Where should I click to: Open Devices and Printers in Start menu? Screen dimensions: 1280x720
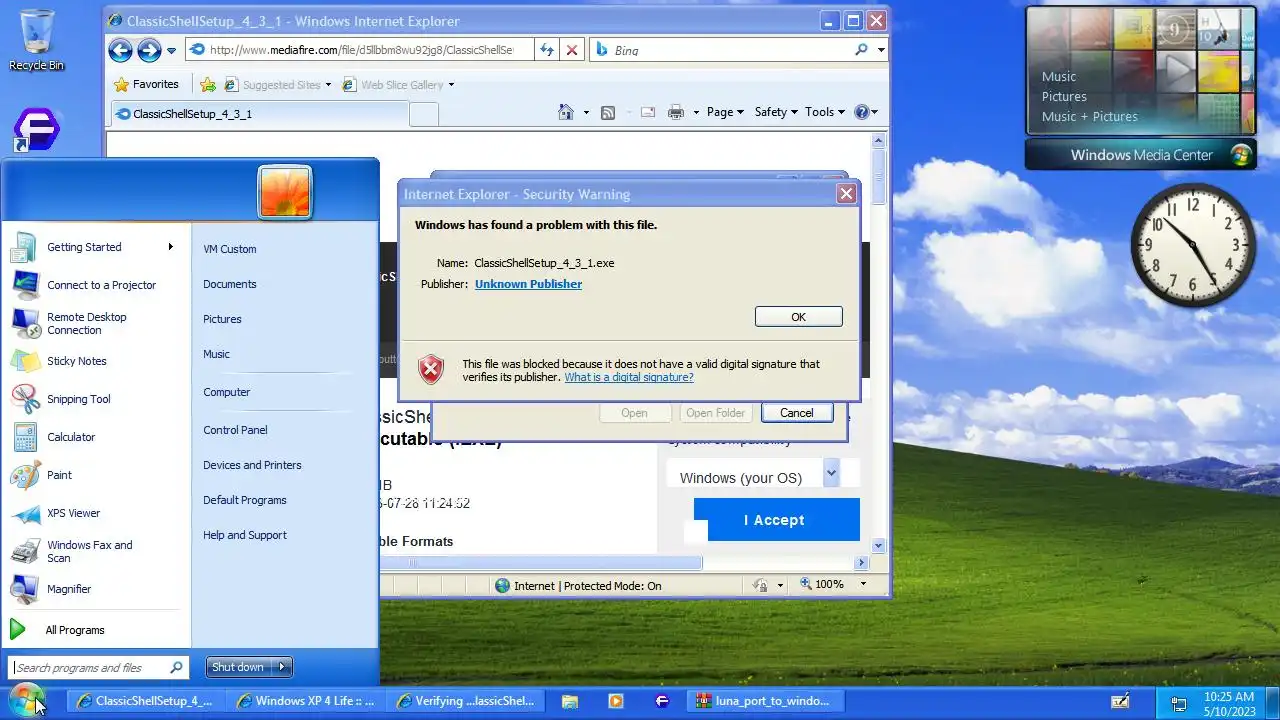pos(252,465)
